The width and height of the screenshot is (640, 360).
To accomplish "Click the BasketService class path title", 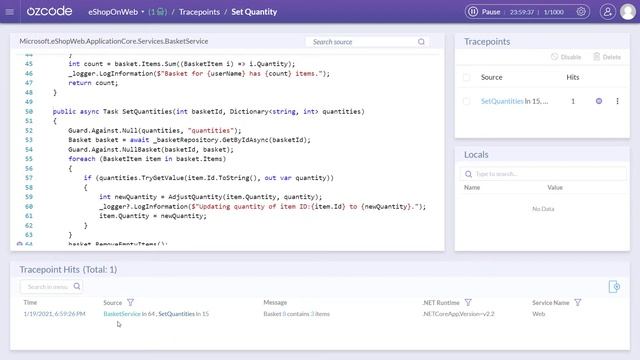I will point(113,41).
